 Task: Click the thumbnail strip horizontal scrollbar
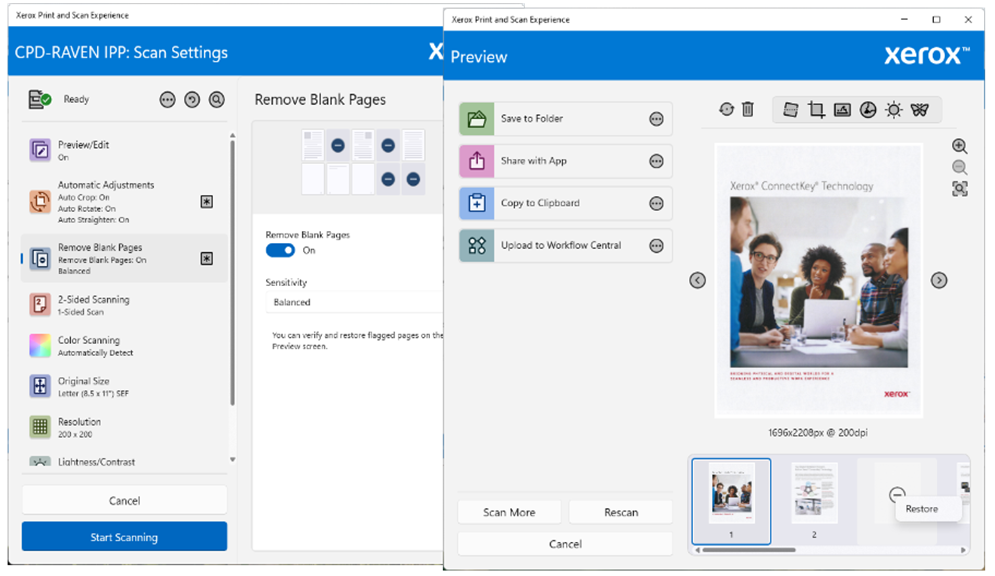tap(748, 550)
